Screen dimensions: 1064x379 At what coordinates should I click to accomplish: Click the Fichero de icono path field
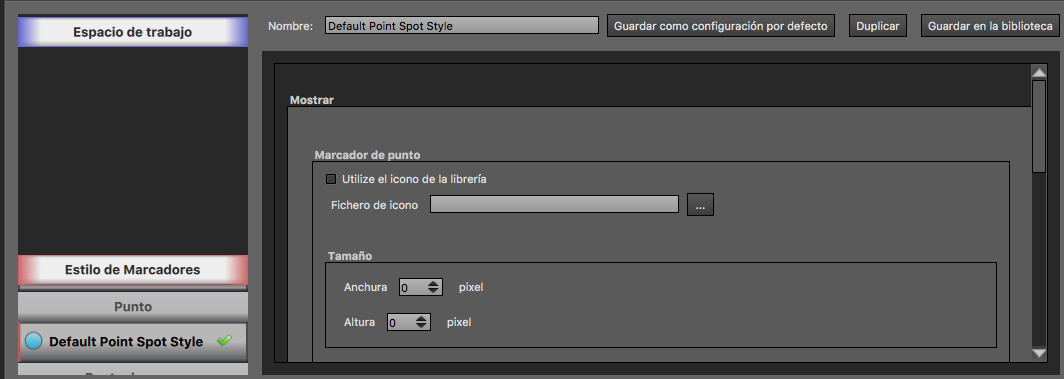coord(554,204)
